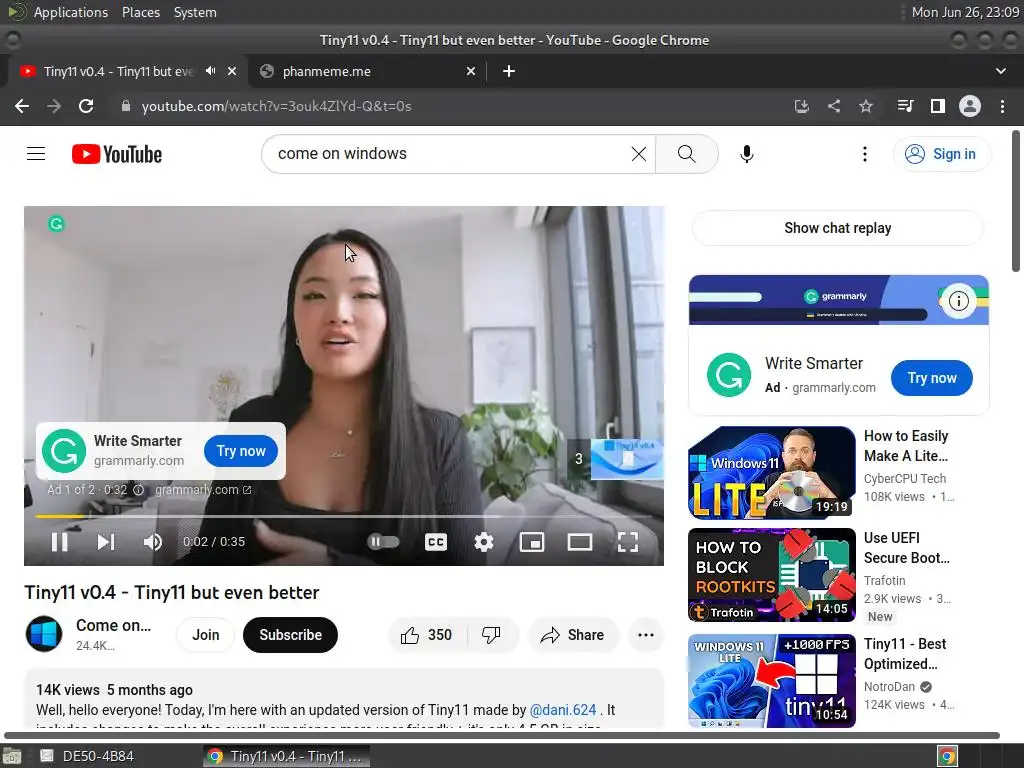Click the Join button
1024x768 pixels.
(205, 635)
